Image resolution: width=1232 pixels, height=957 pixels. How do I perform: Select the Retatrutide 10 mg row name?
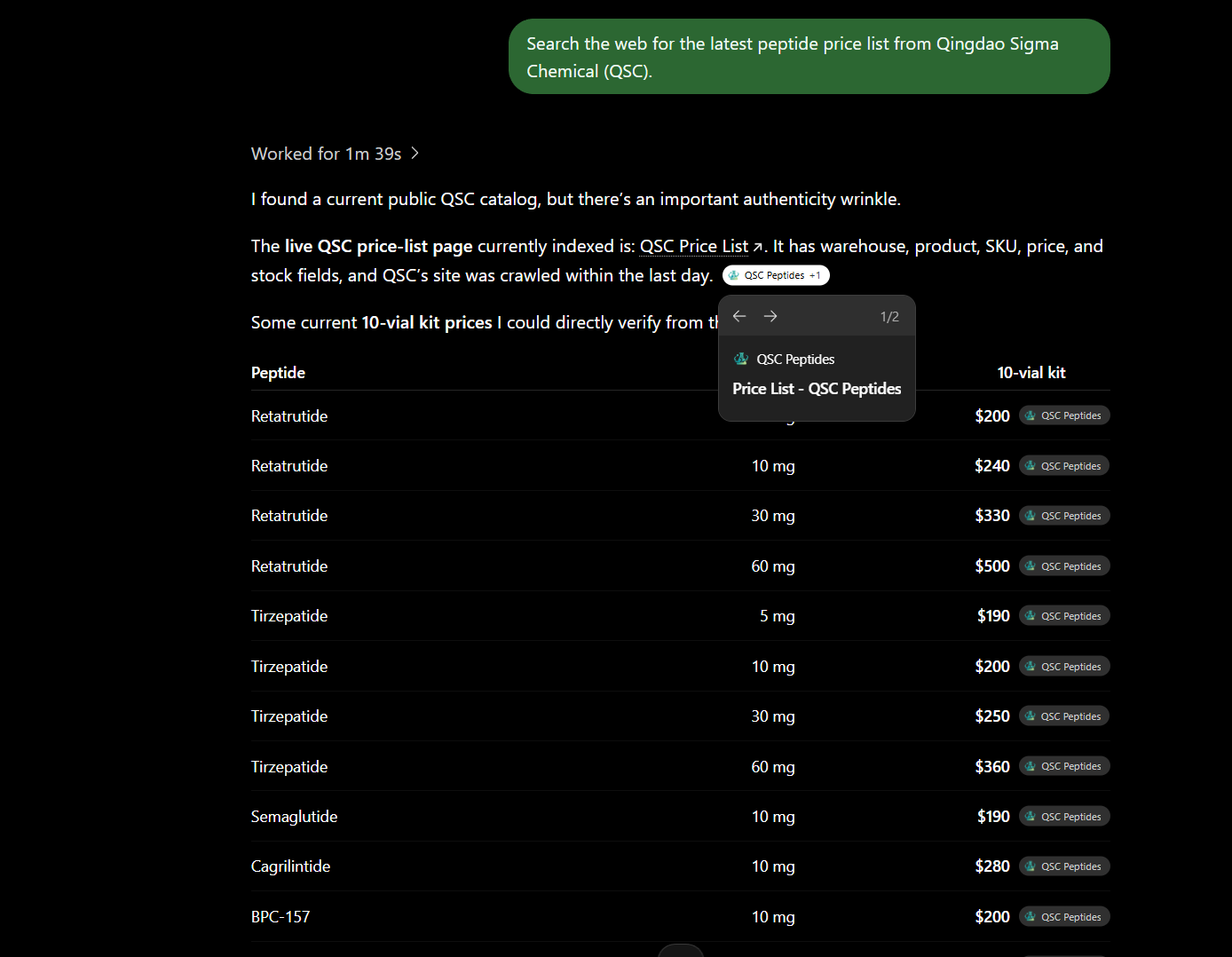tap(289, 466)
